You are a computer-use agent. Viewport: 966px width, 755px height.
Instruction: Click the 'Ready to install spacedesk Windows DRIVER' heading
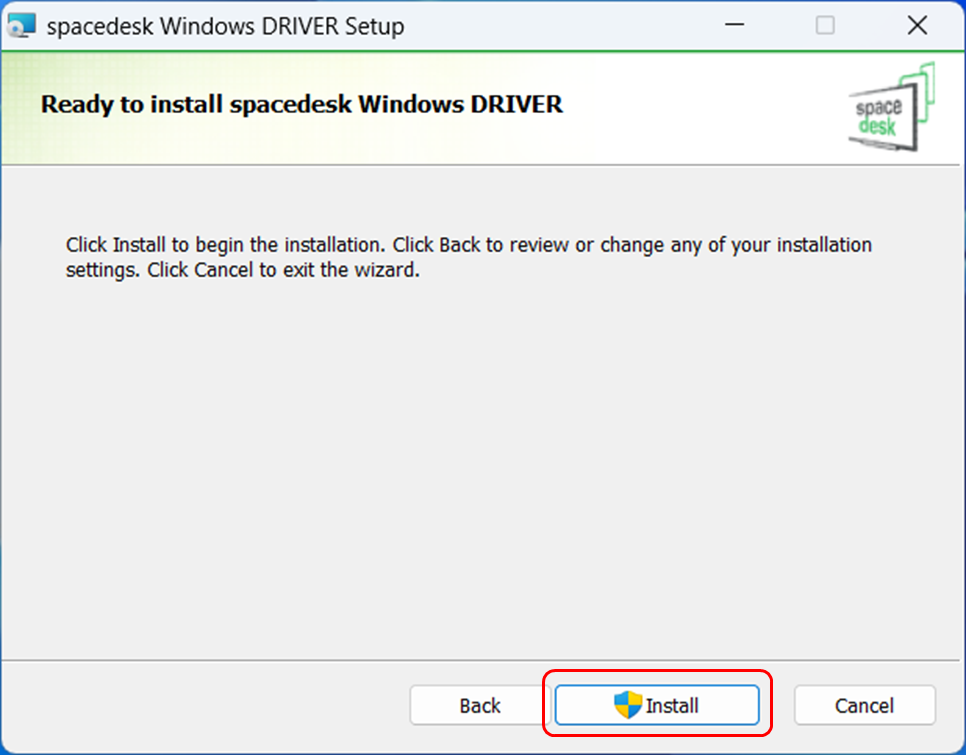(301, 104)
